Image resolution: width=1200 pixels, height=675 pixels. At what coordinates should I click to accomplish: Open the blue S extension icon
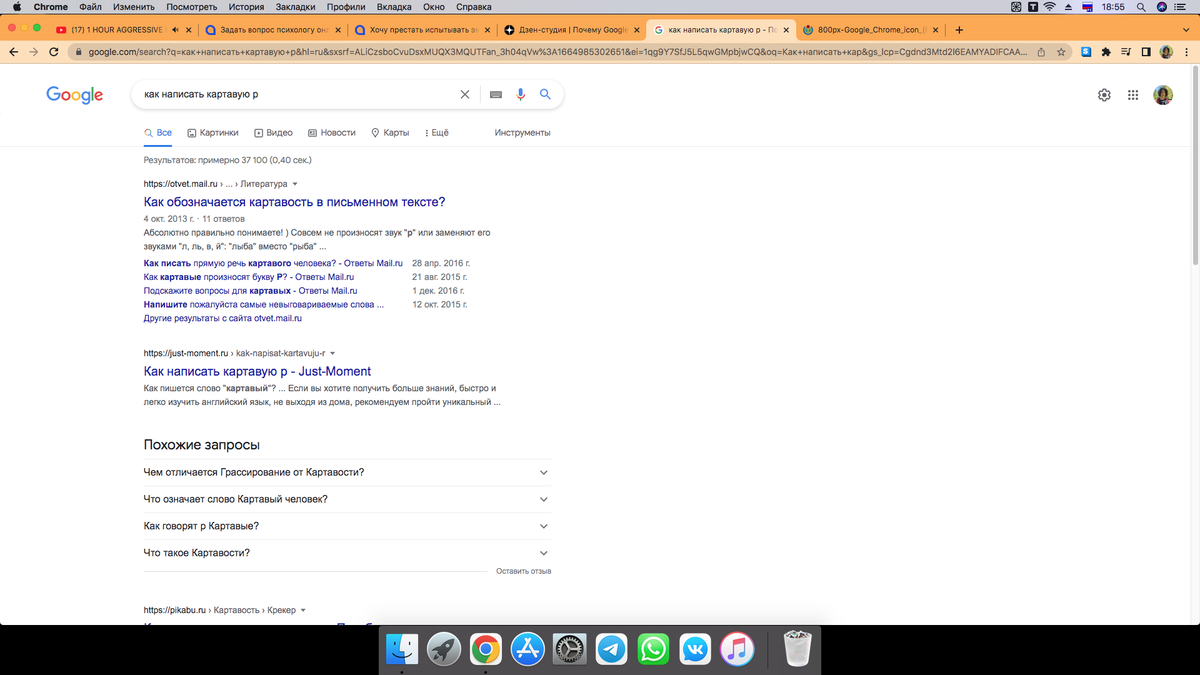(1086, 51)
